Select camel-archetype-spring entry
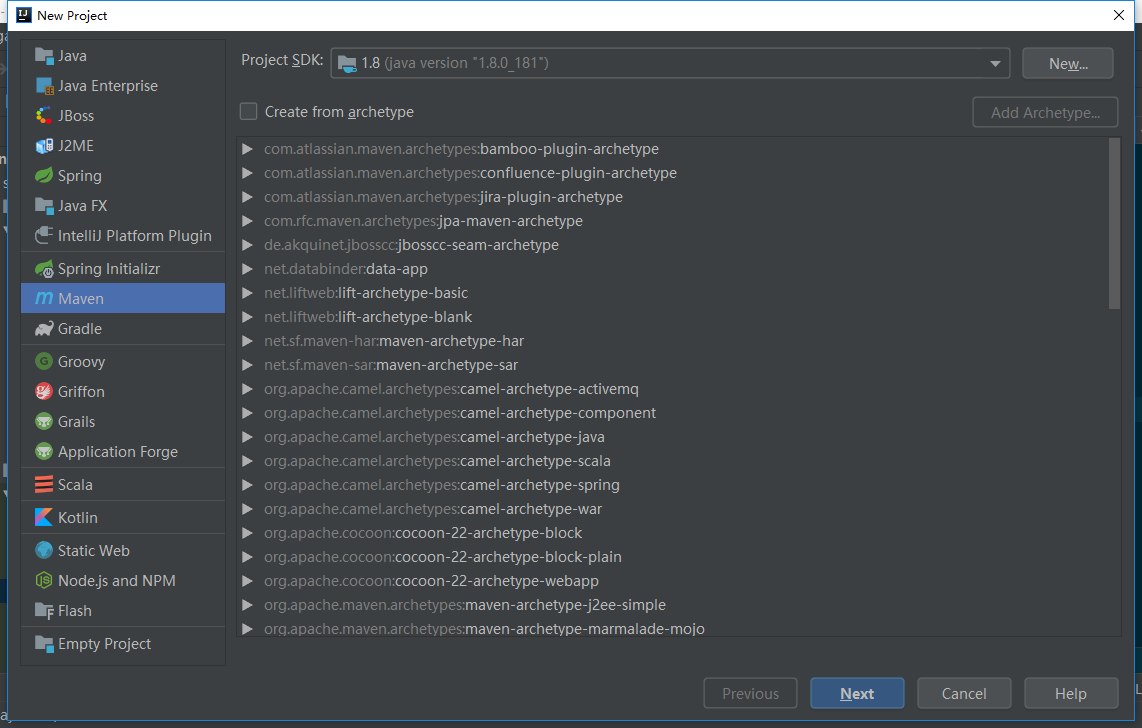 (441, 485)
